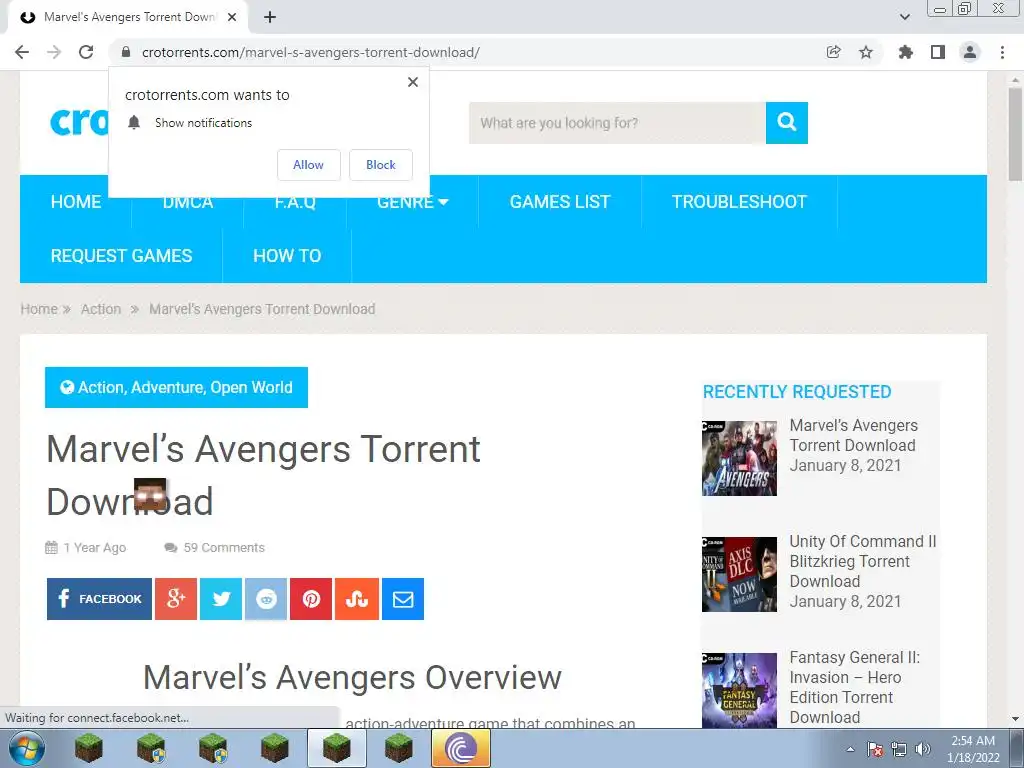
Task: Open the Chrome three-dot menu
Action: 1002,52
